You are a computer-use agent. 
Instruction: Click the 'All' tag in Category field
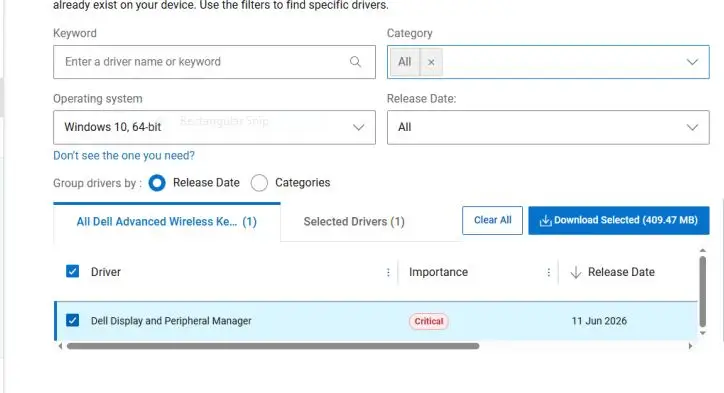(x=404, y=62)
